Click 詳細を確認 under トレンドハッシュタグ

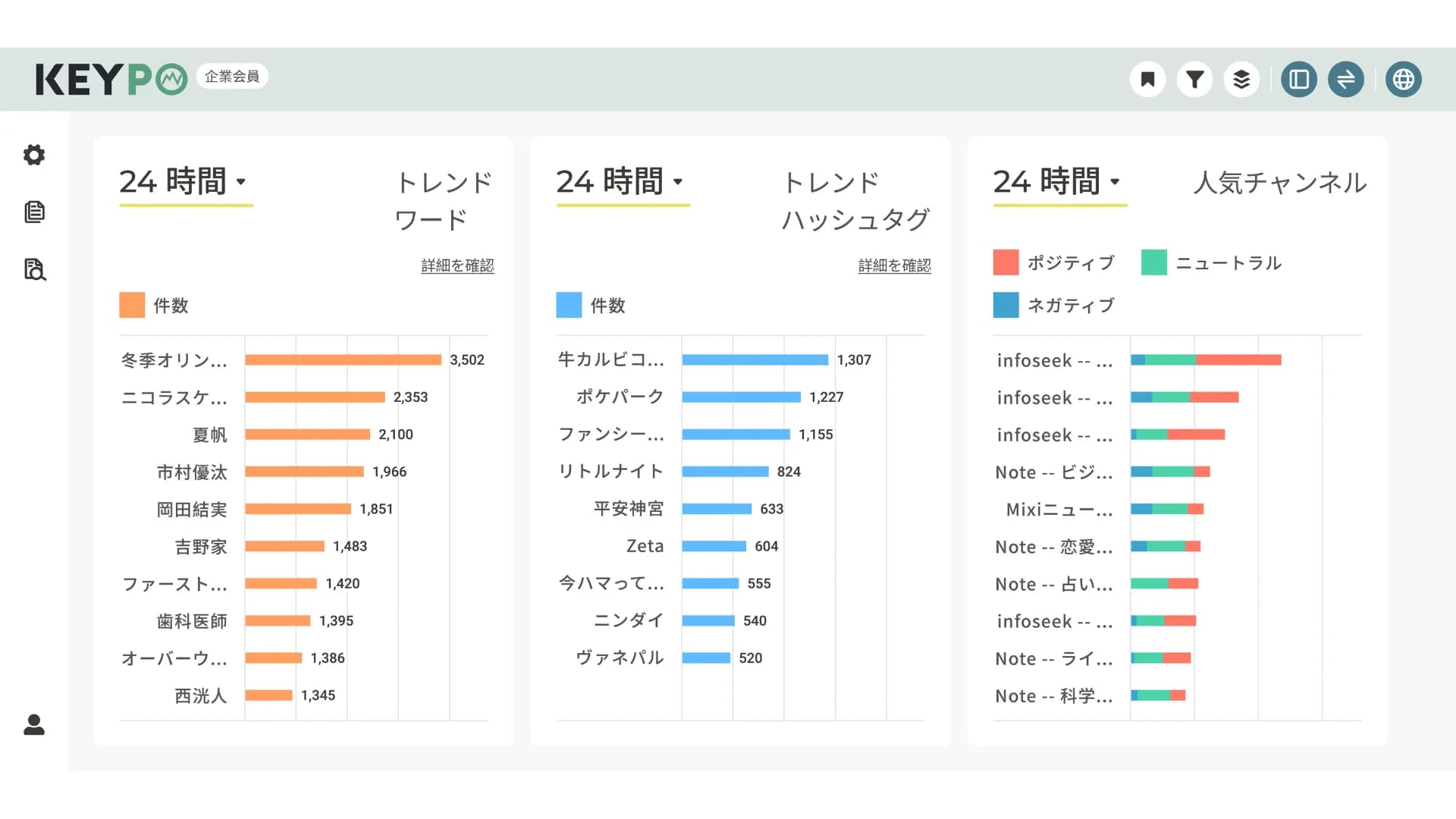894,265
